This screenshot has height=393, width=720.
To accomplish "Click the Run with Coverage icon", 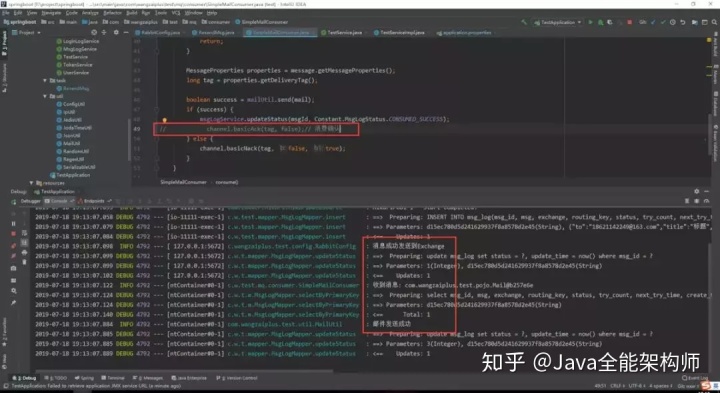I will click(x=610, y=22).
